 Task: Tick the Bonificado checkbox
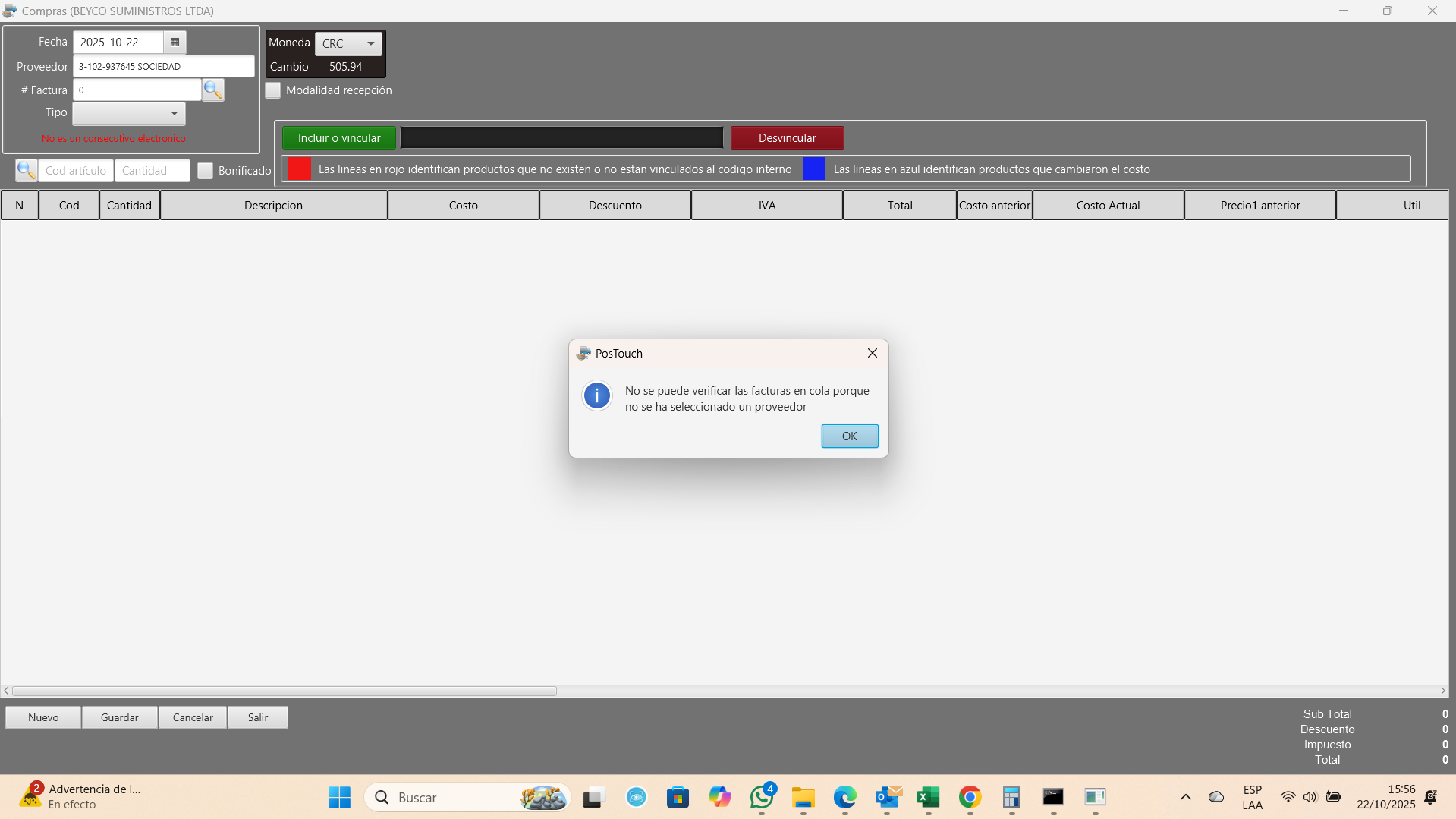[206, 171]
